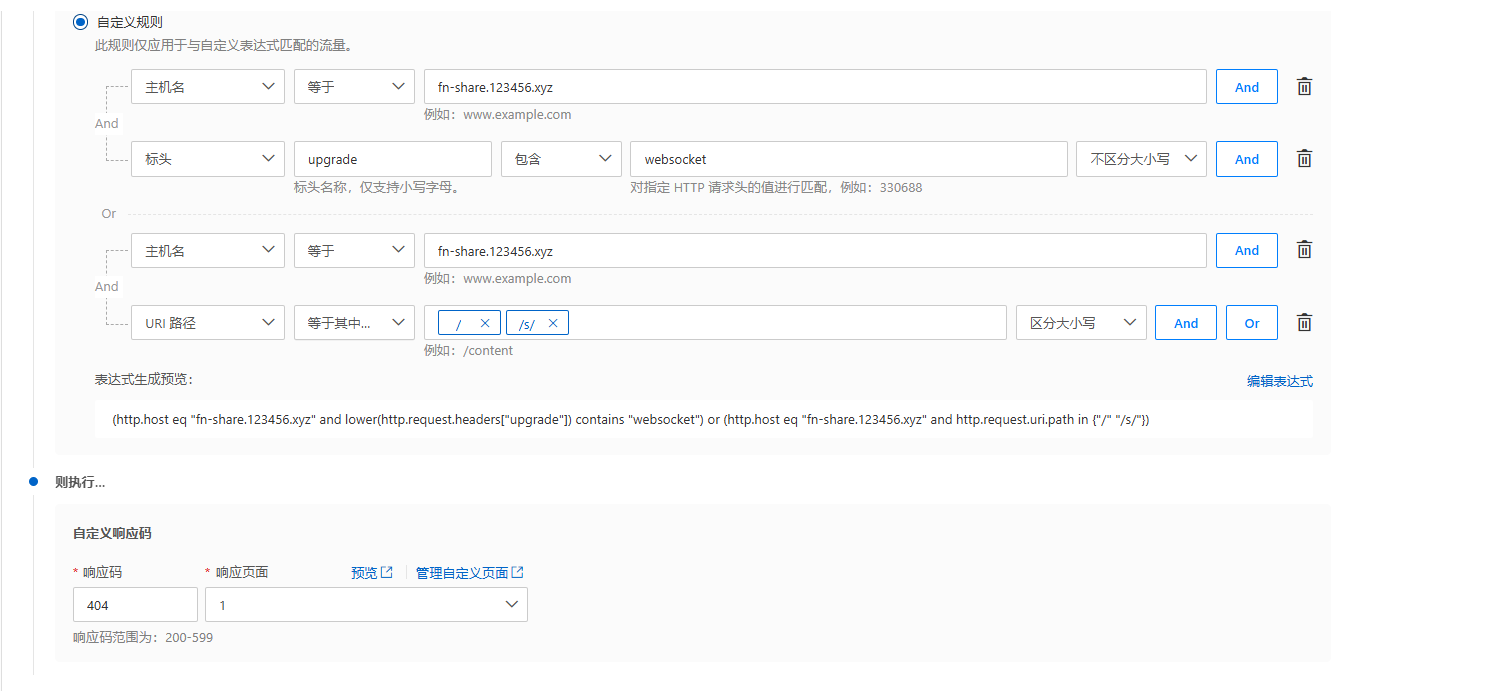
Task: Click first hostname value field fn-share.123456.xyz
Action: [815, 87]
